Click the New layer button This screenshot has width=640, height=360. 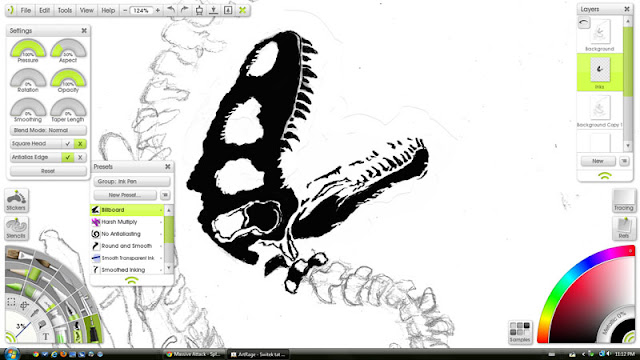(x=598, y=161)
